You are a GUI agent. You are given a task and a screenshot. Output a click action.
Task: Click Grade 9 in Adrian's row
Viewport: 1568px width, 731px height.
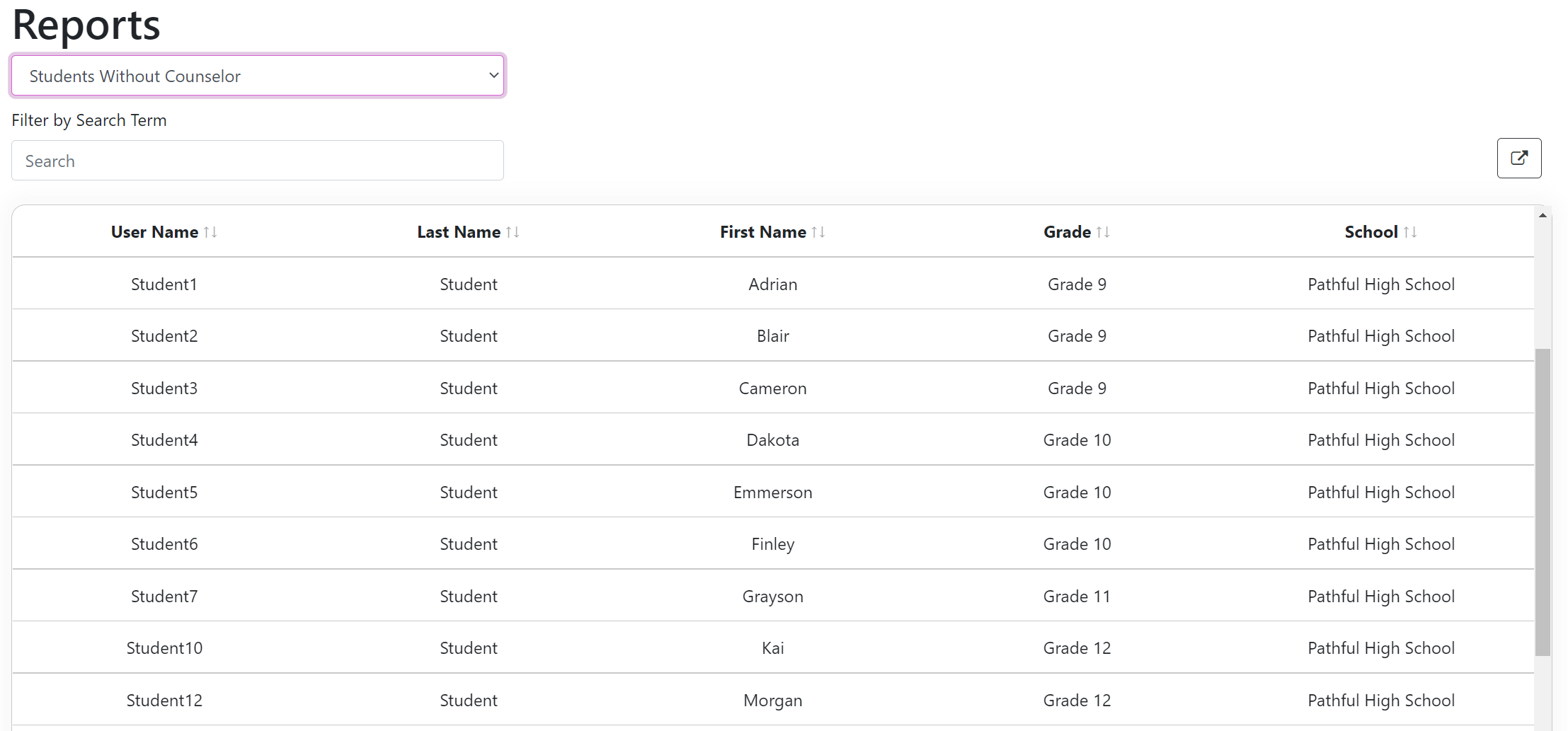(1077, 284)
